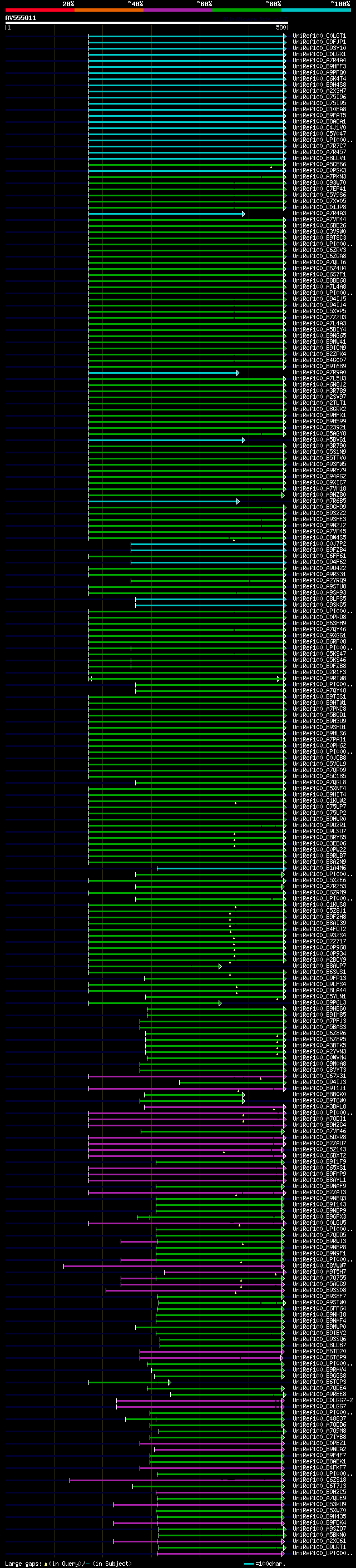Select the UniRef100_Q9SKG5 label
This screenshot has width=356, height=1568.
coord(319,605)
